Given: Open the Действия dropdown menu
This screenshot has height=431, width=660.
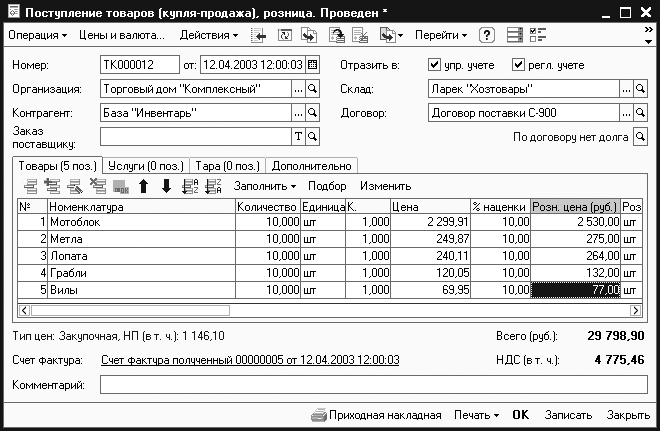Looking at the screenshot, I should [209, 35].
